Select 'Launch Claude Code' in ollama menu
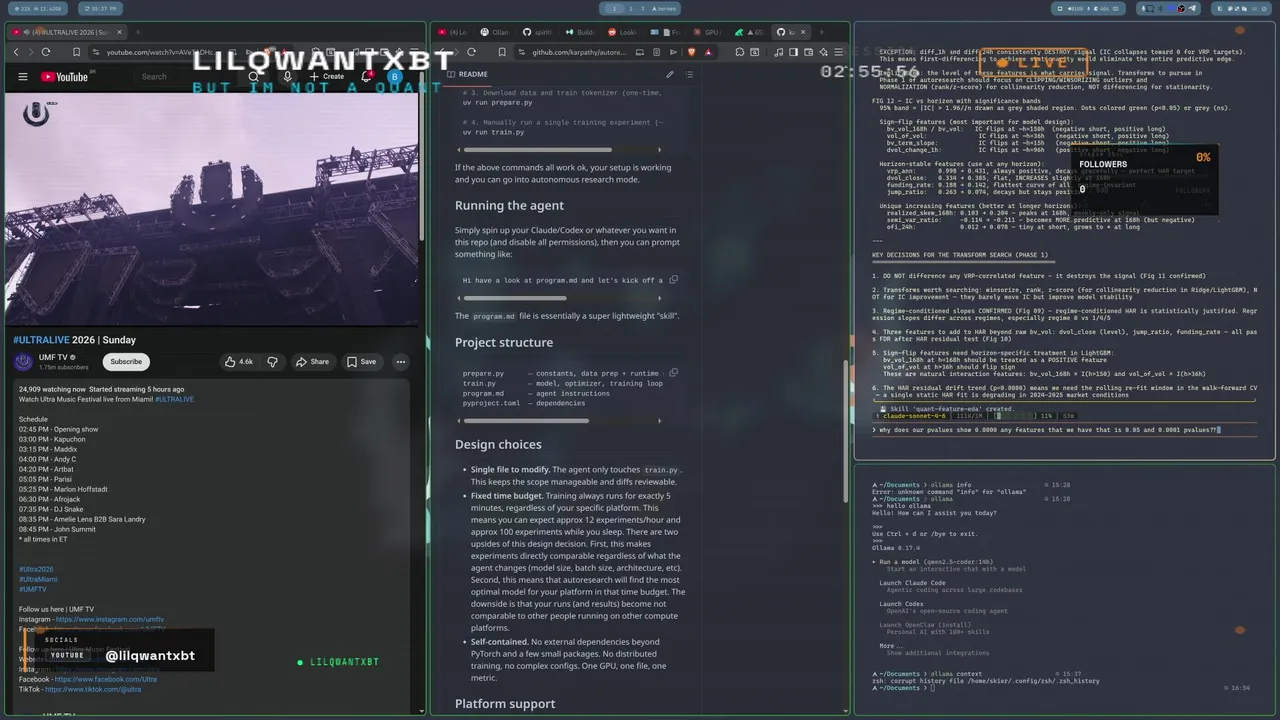This screenshot has width=1280, height=720. [912, 582]
